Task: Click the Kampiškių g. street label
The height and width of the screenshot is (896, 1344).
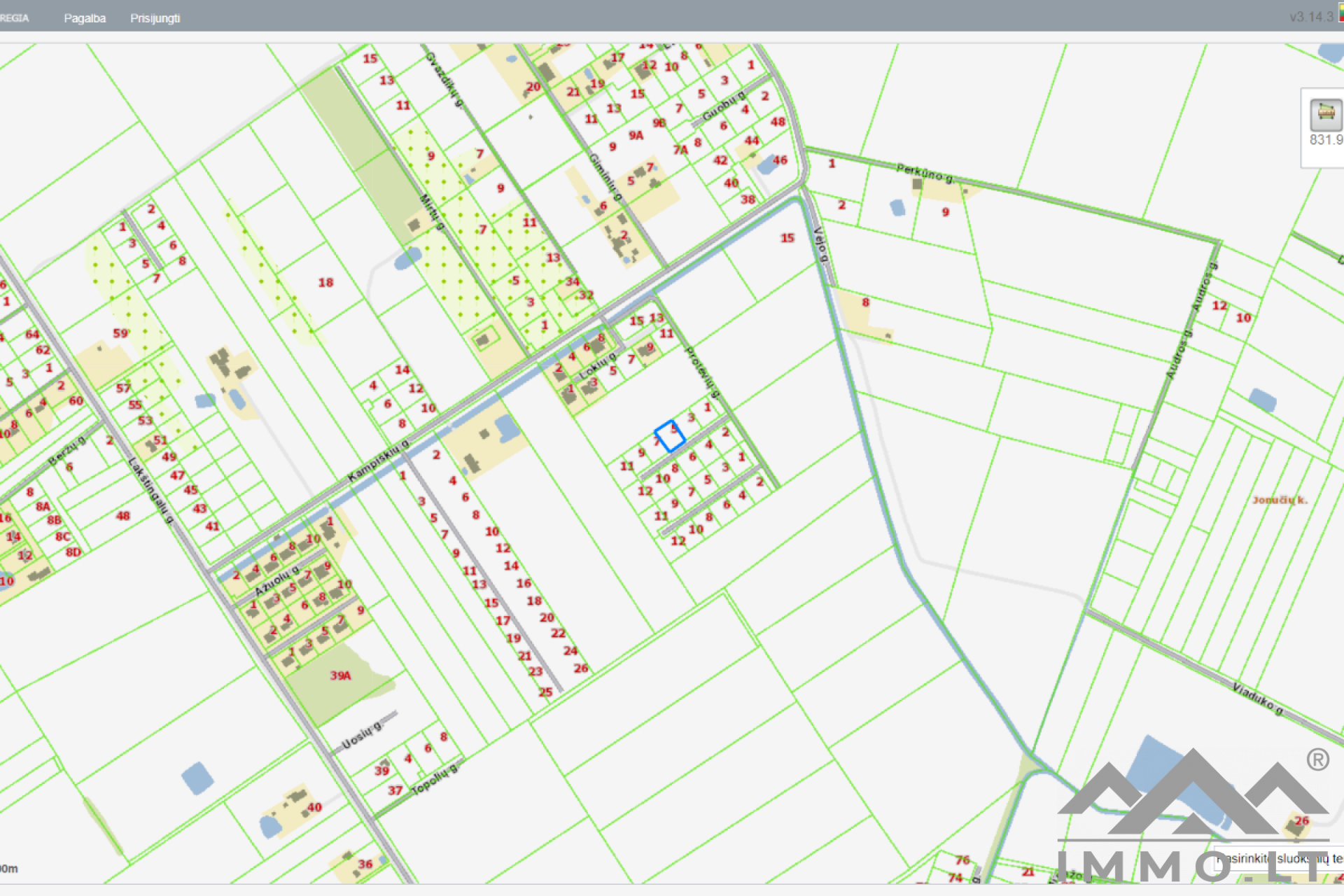Action: (378, 461)
